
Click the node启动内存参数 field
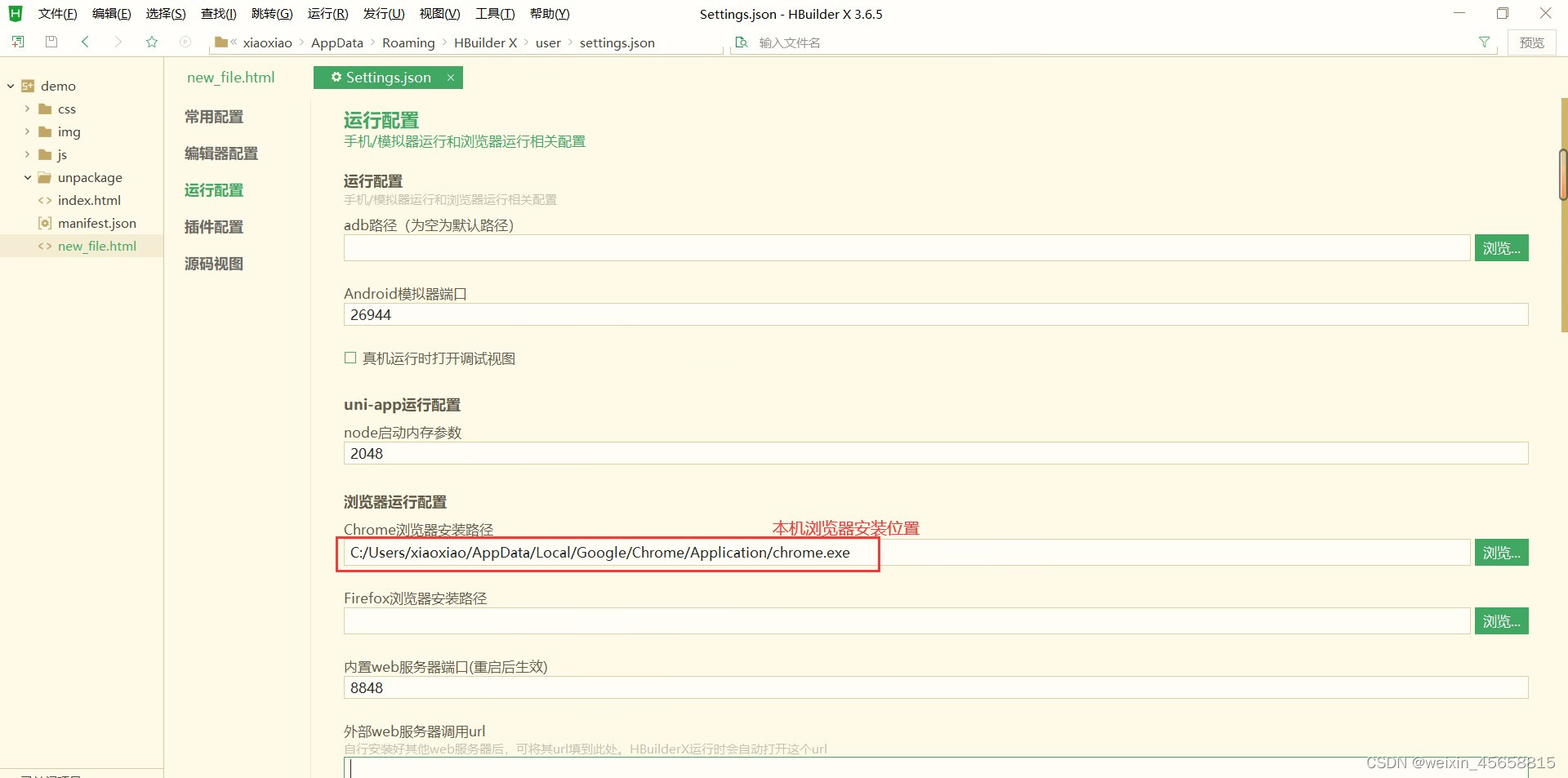click(x=936, y=453)
